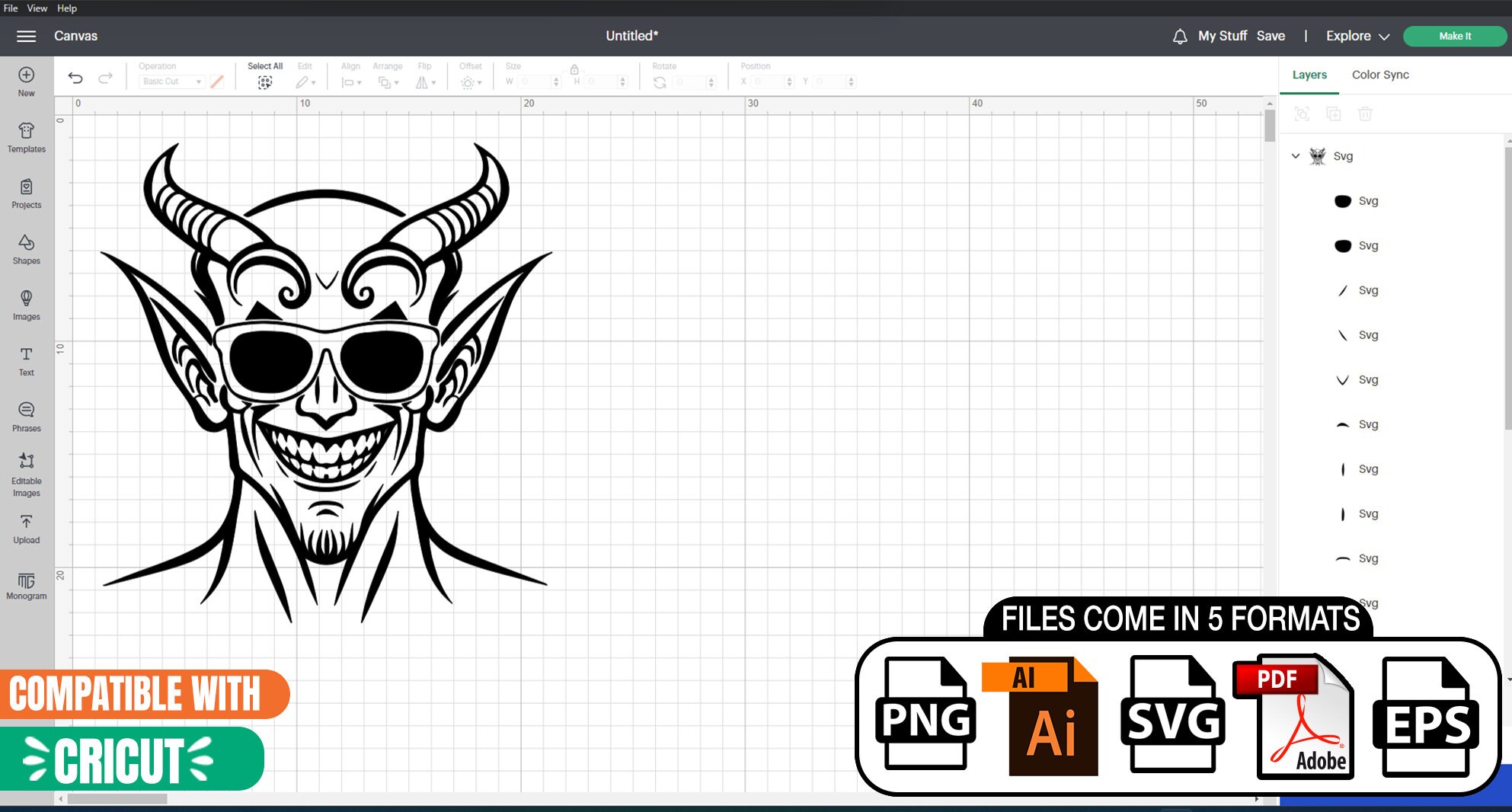Expand the Explore dropdown
The width and height of the screenshot is (1512, 812).
(x=1358, y=36)
